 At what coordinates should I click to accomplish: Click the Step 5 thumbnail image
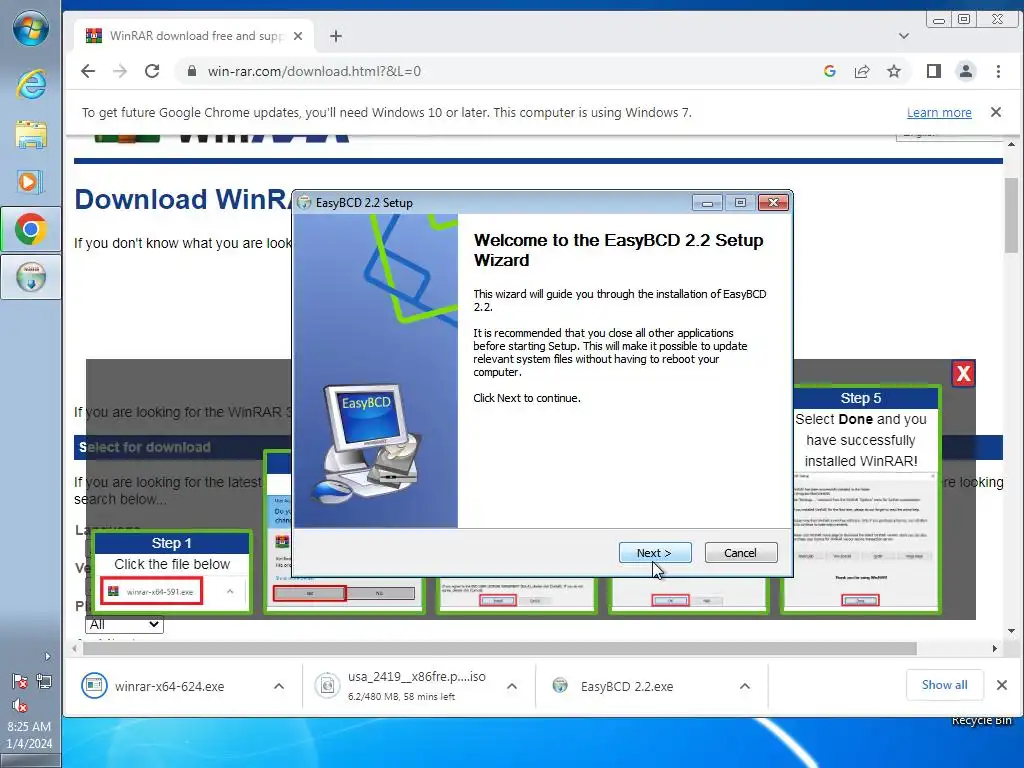(861, 542)
